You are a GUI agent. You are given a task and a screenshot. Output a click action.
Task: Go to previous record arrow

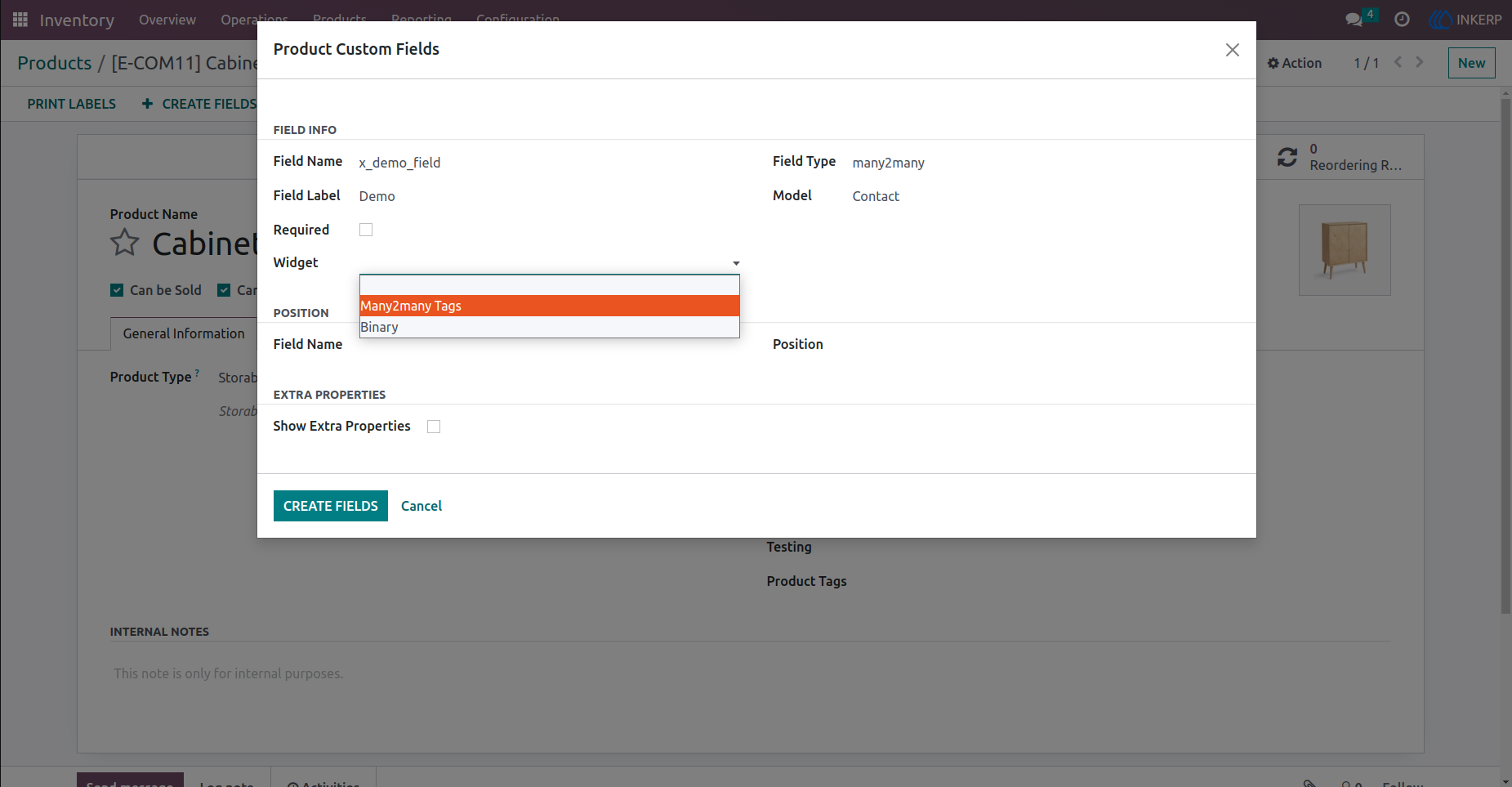click(x=1398, y=62)
